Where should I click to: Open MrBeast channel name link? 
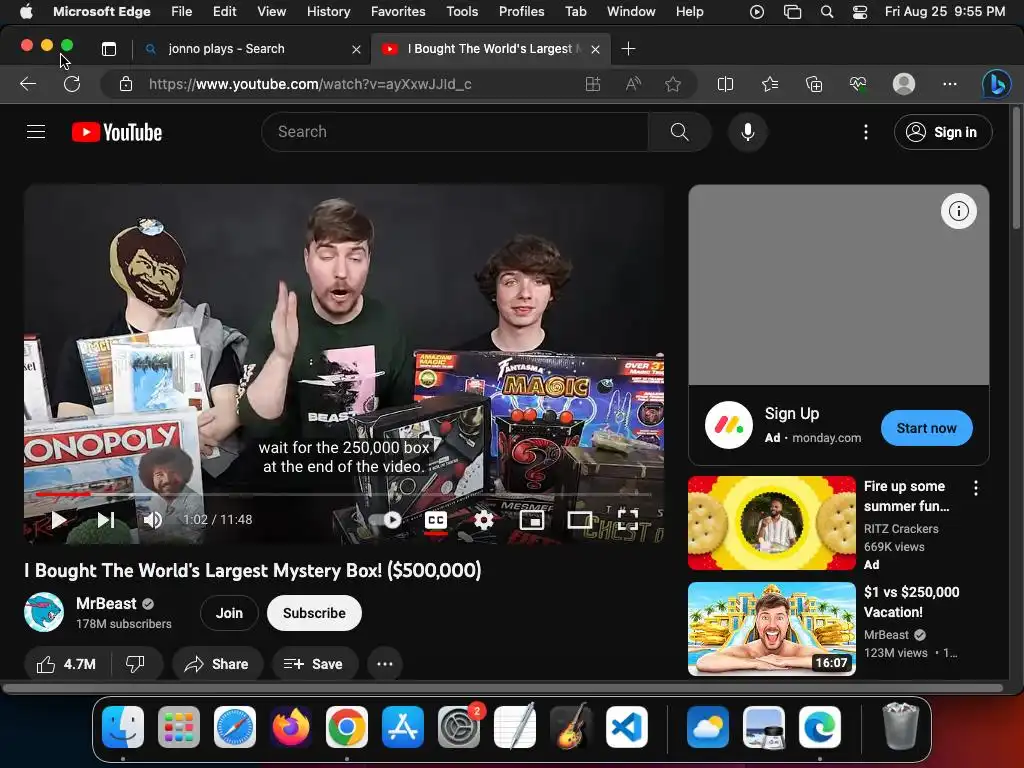[106, 603]
